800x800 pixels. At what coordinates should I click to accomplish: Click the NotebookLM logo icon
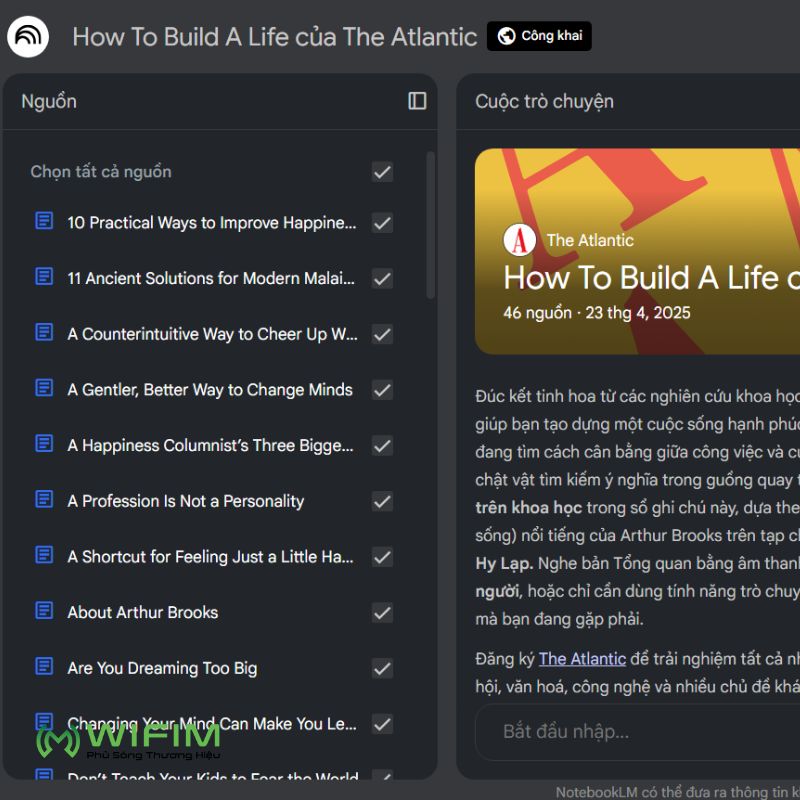(x=28, y=37)
